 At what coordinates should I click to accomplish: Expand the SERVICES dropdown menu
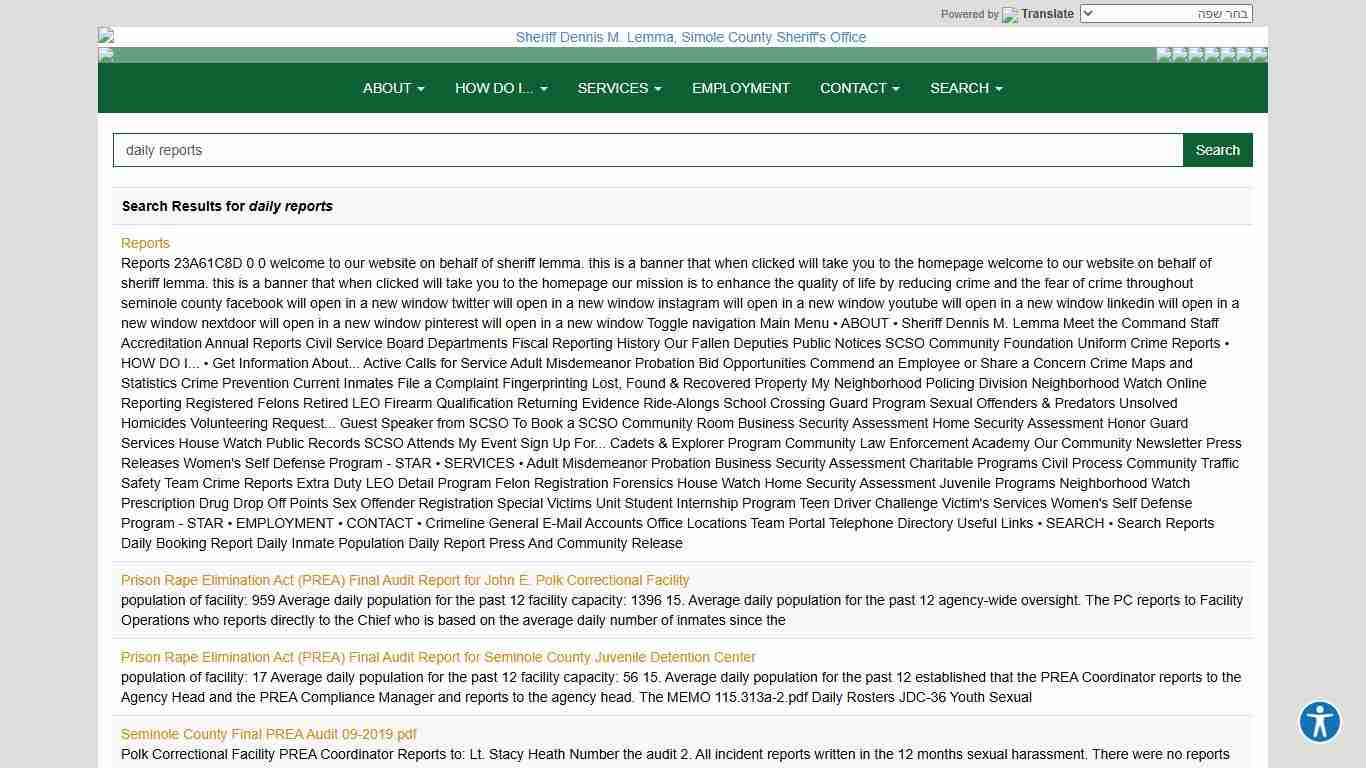tap(619, 88)
